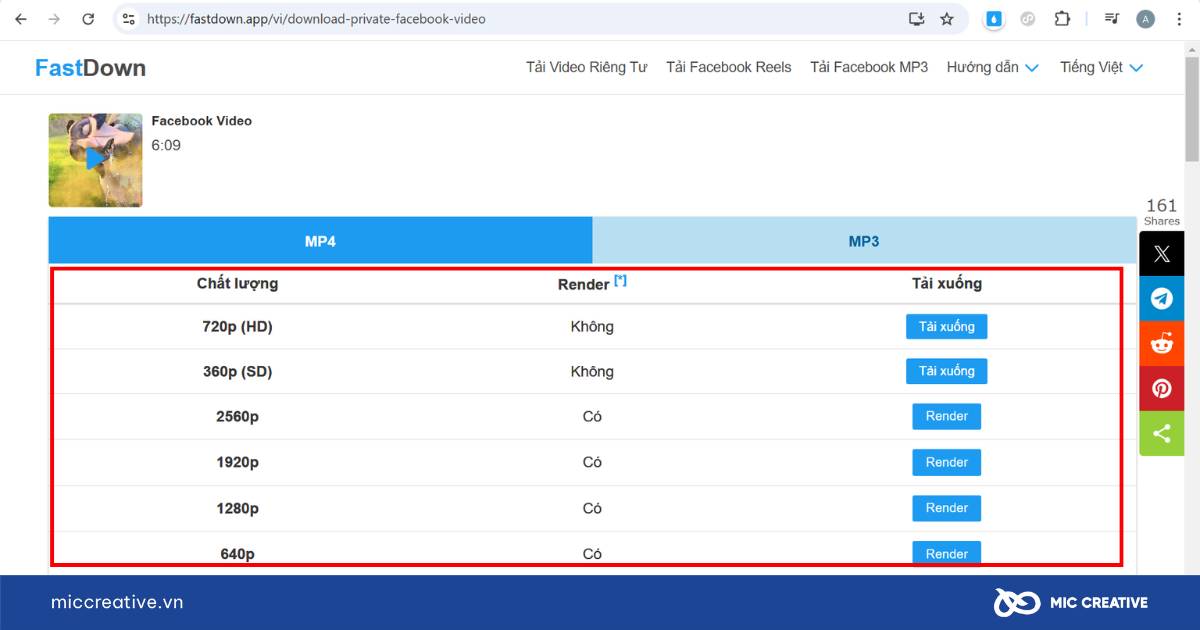Viewport: 1200px width, 630px height.
Task: Open Tải Video Riêng Tư page
Action: pyautogui.click(x=587, y=67)
